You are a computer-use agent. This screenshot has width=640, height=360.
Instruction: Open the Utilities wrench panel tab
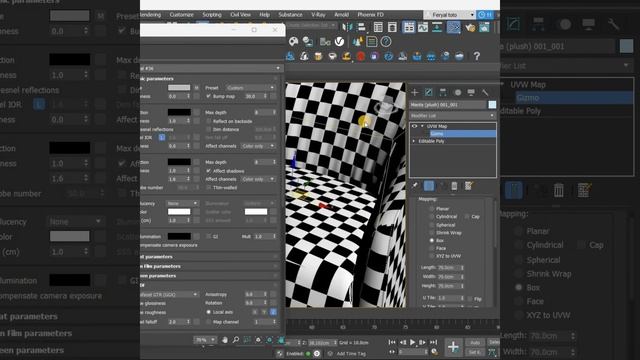pyautogui.click(x=485, y=93)
